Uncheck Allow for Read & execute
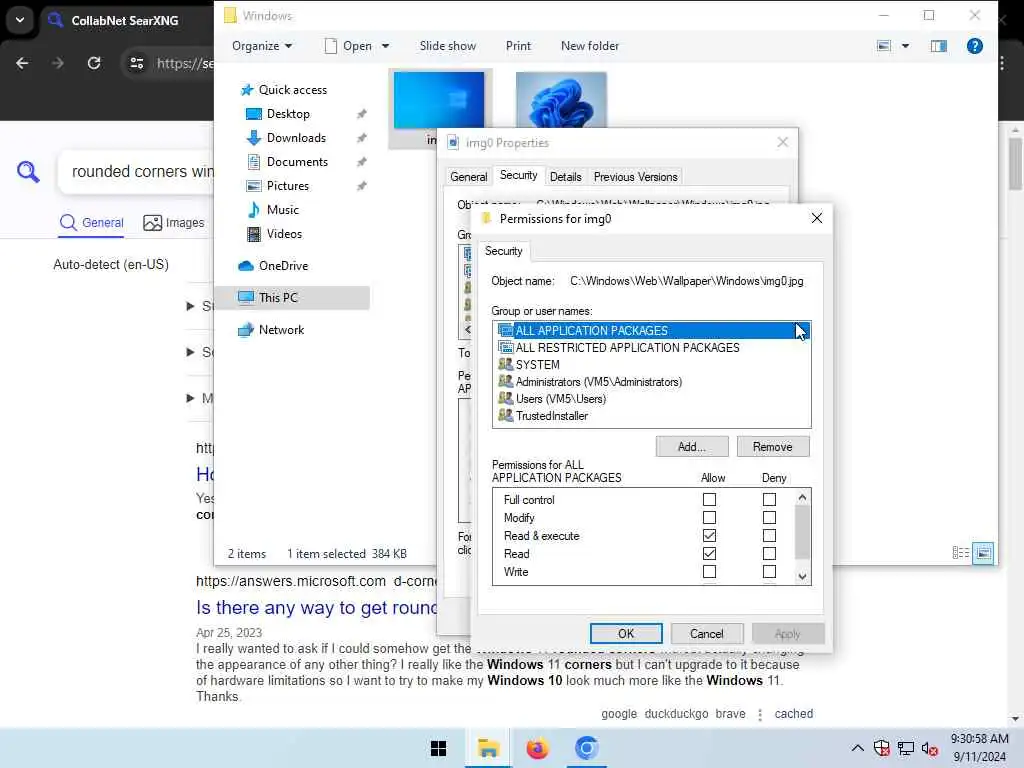The image size is (1024, 768). tap(709, 536)
